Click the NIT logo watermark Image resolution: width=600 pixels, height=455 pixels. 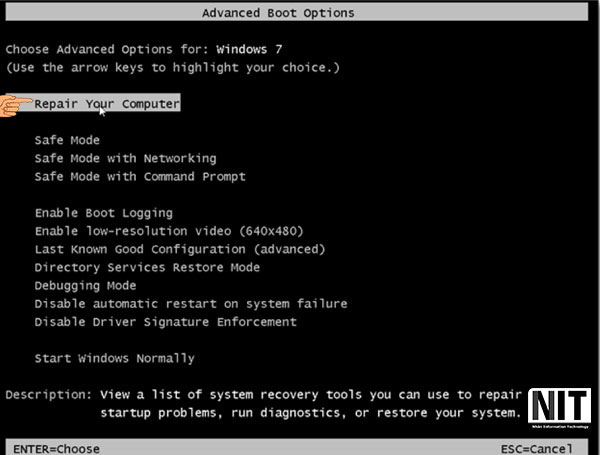pos(559,409)
